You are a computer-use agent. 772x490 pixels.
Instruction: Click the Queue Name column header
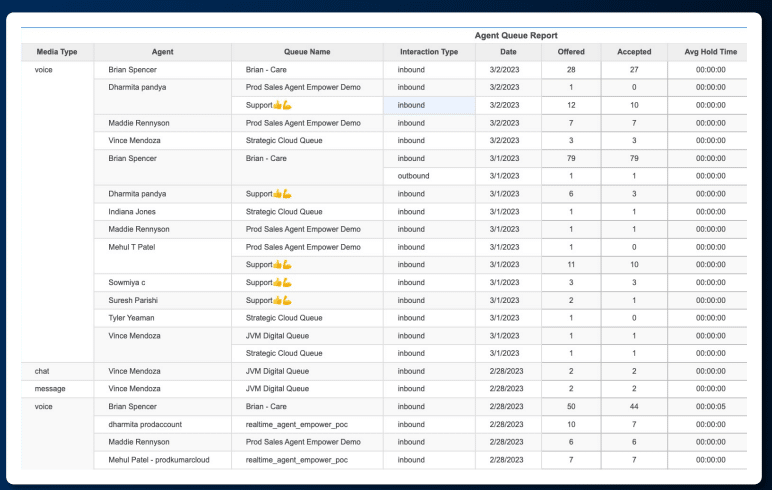coord(307,52)
